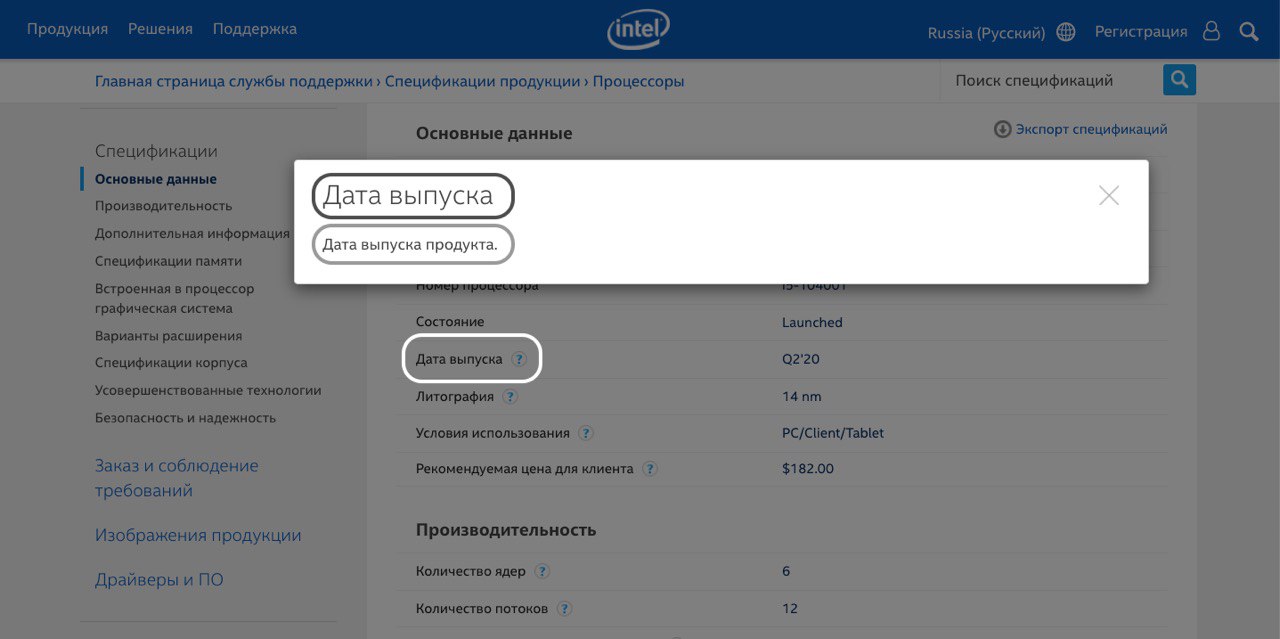This screenshot has height=639, width=1280.
Task: Go to Главная страница службы поддержки breadcrumb
Action: pos(233,81)
